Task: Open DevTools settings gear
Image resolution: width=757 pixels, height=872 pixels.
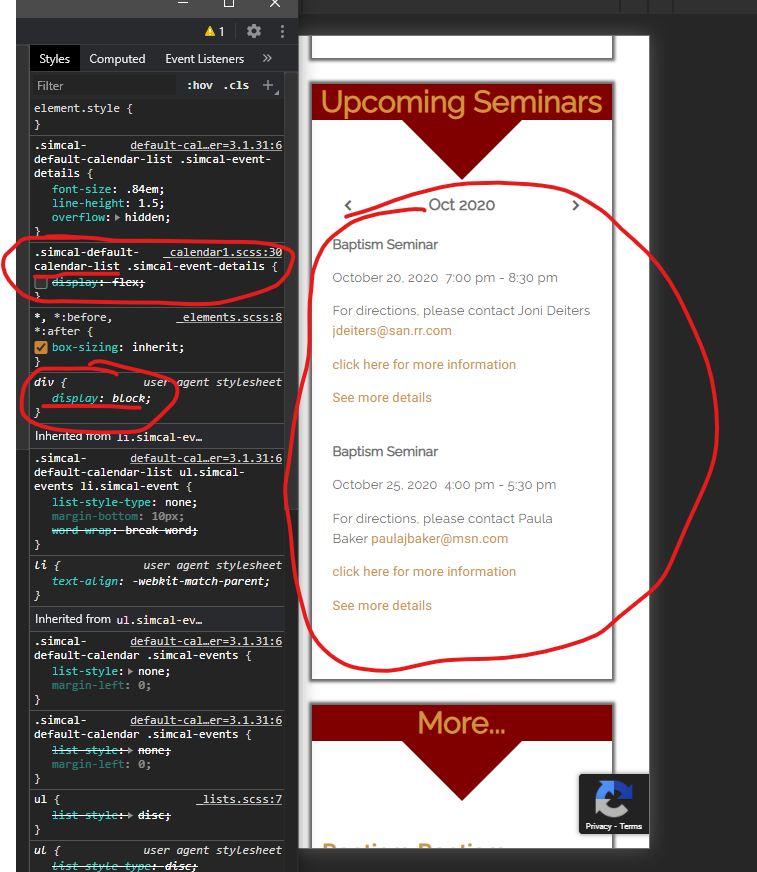Action: click(x=254, y=31)
